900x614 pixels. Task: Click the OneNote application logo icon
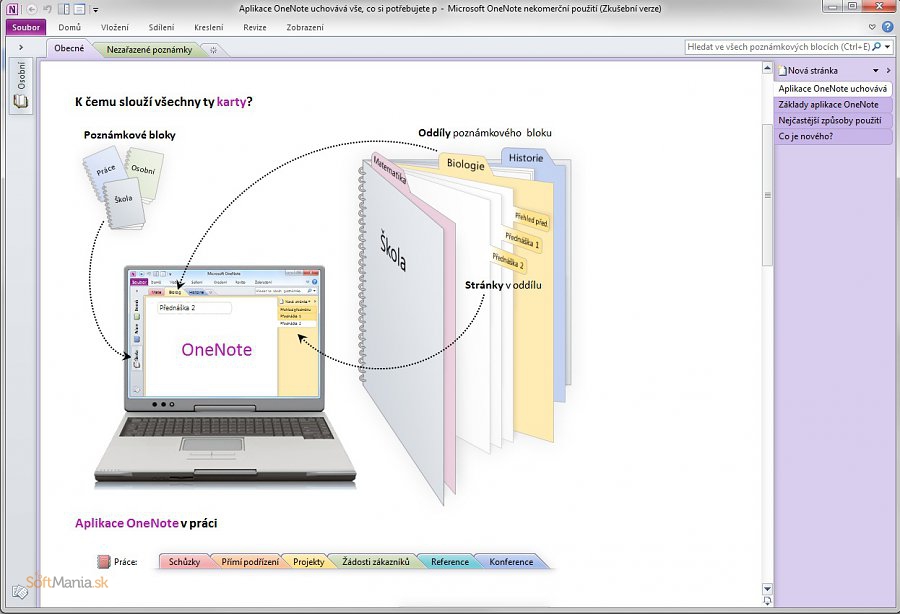click(12, 9)
